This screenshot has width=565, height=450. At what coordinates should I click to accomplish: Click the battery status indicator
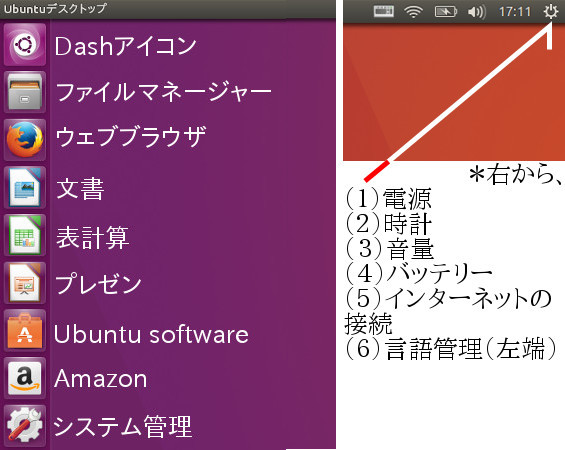tap(446, 12)
